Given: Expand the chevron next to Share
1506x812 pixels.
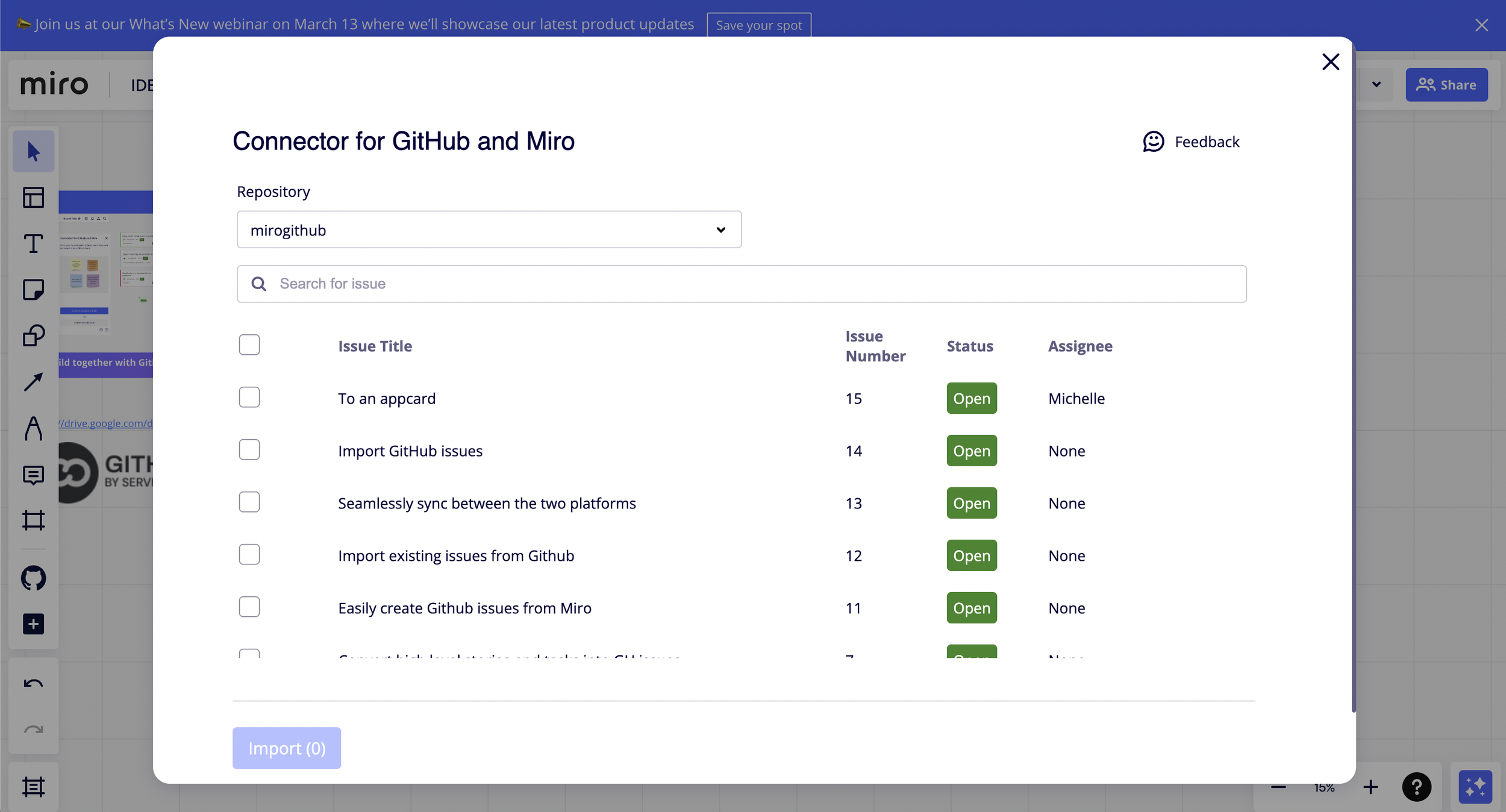Looking at the screenshot, I should tap(1376, 84).
